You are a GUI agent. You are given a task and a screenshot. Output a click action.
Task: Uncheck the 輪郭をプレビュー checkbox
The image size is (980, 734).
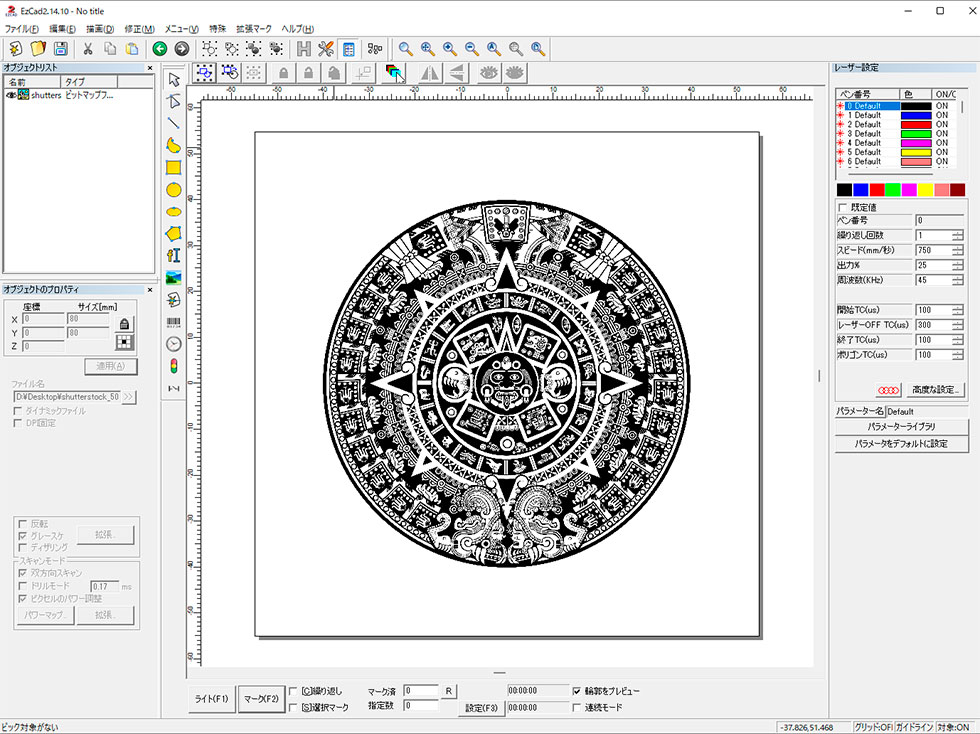577,691
